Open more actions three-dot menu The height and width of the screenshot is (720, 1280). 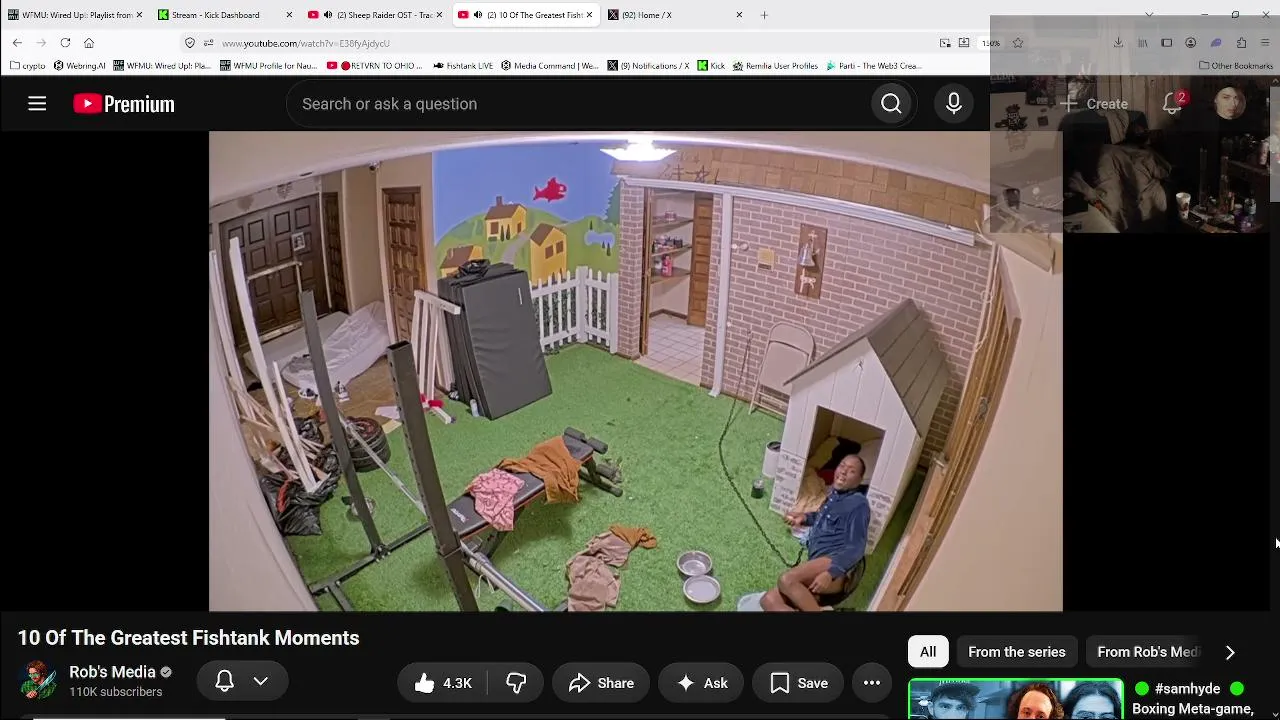[872, 683]
